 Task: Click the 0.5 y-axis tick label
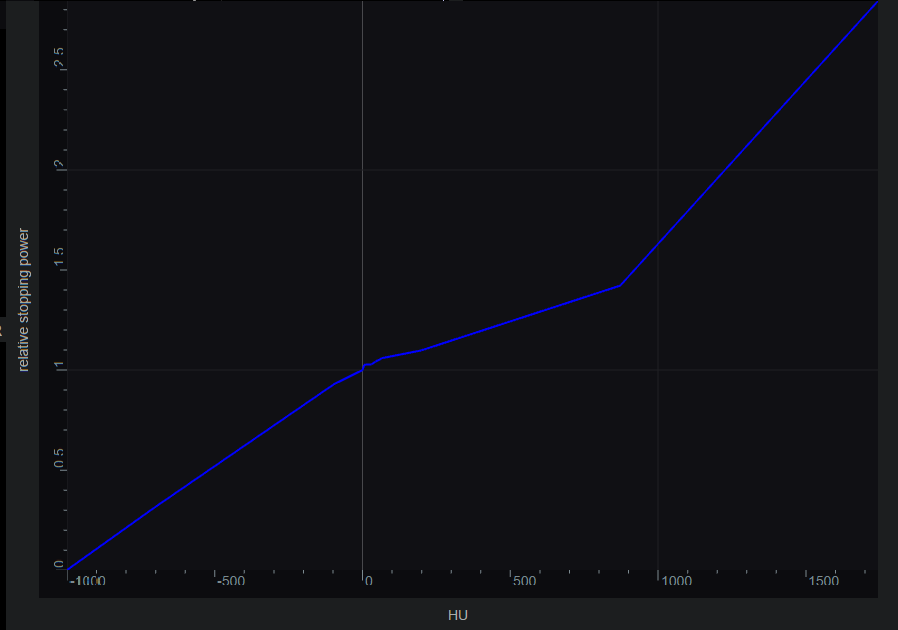tap(59, 458)
